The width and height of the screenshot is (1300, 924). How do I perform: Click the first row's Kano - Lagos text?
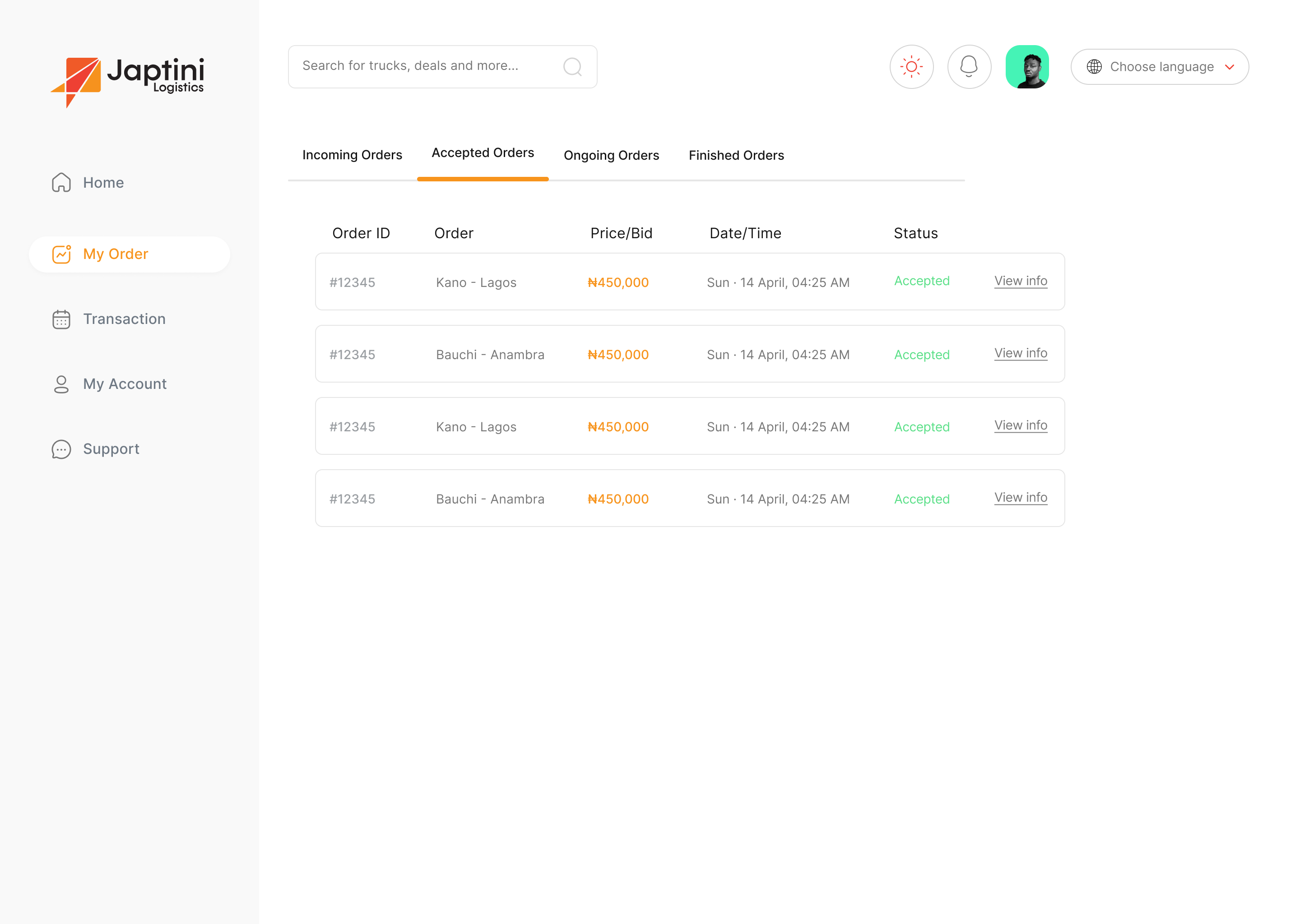click(476, 283)
